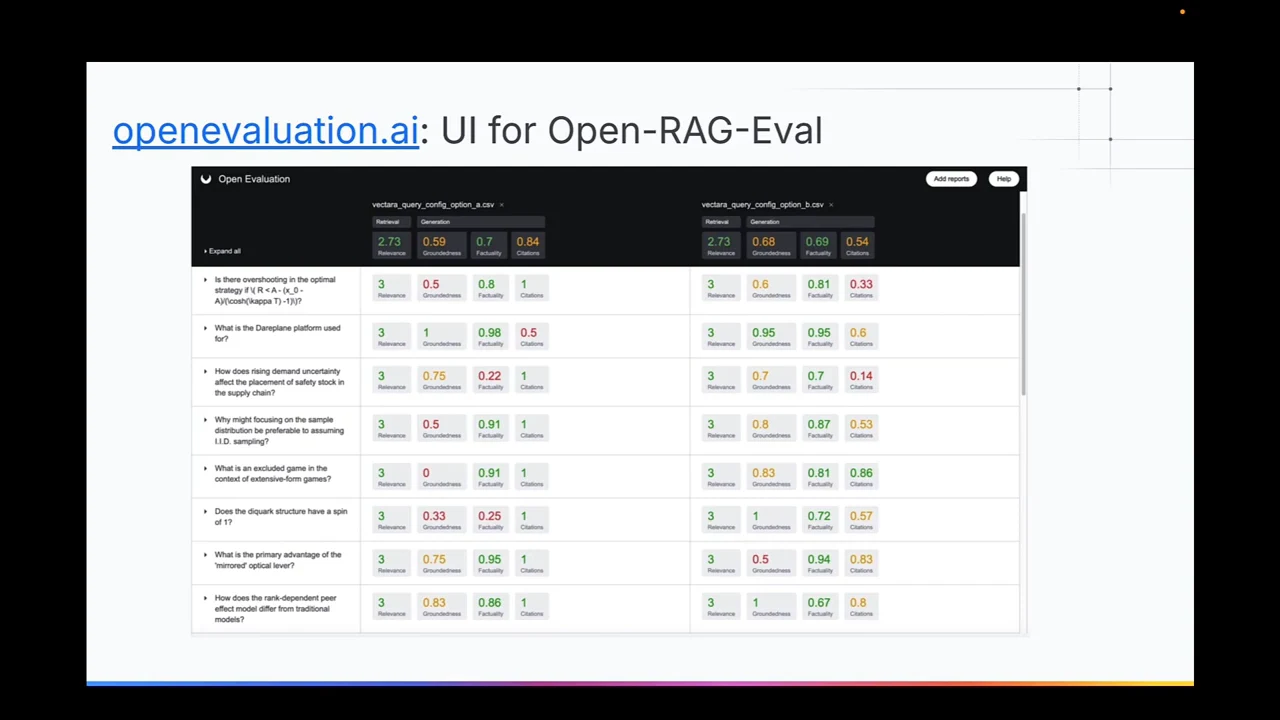Viewport: 1280px width, 720px height.
Task: Expand the 'mirrored' optical lever question row
Action: pyautogui.click(x=205, y=554)
